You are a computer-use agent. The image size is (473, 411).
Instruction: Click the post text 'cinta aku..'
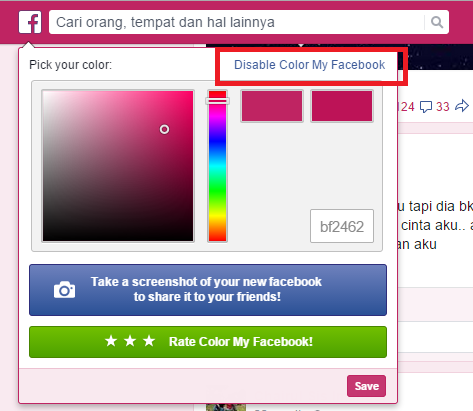tap(433, 225)
